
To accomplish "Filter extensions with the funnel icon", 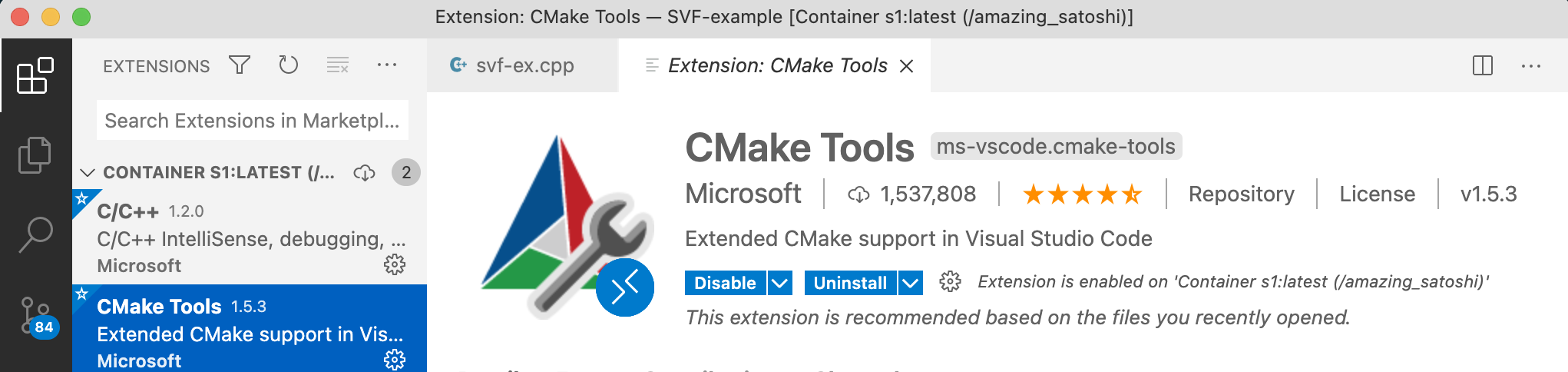I will [240, 65].
